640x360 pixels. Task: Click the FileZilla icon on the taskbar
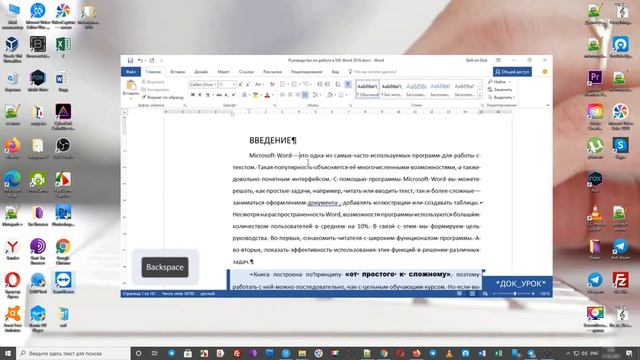click(237, 353)
